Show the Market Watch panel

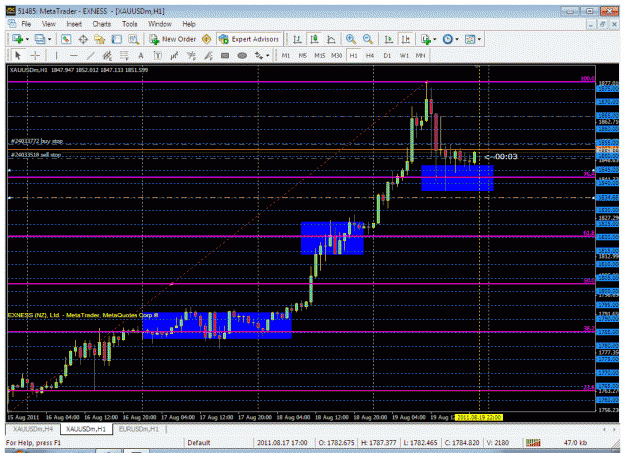66,39
